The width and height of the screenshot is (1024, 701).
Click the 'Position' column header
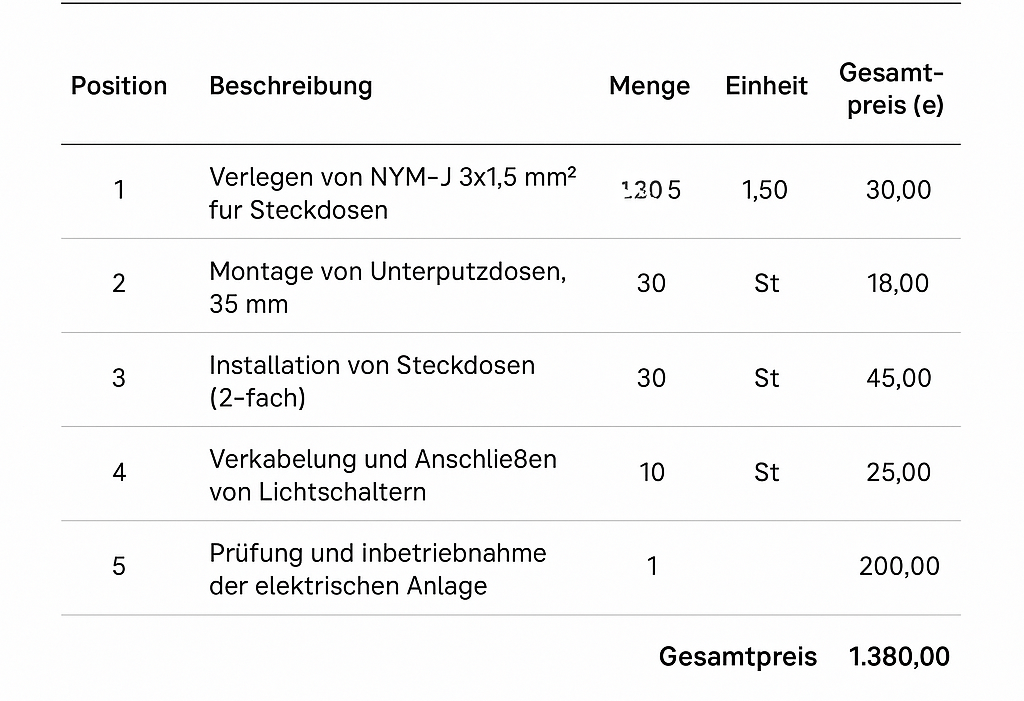pos(119,86)
